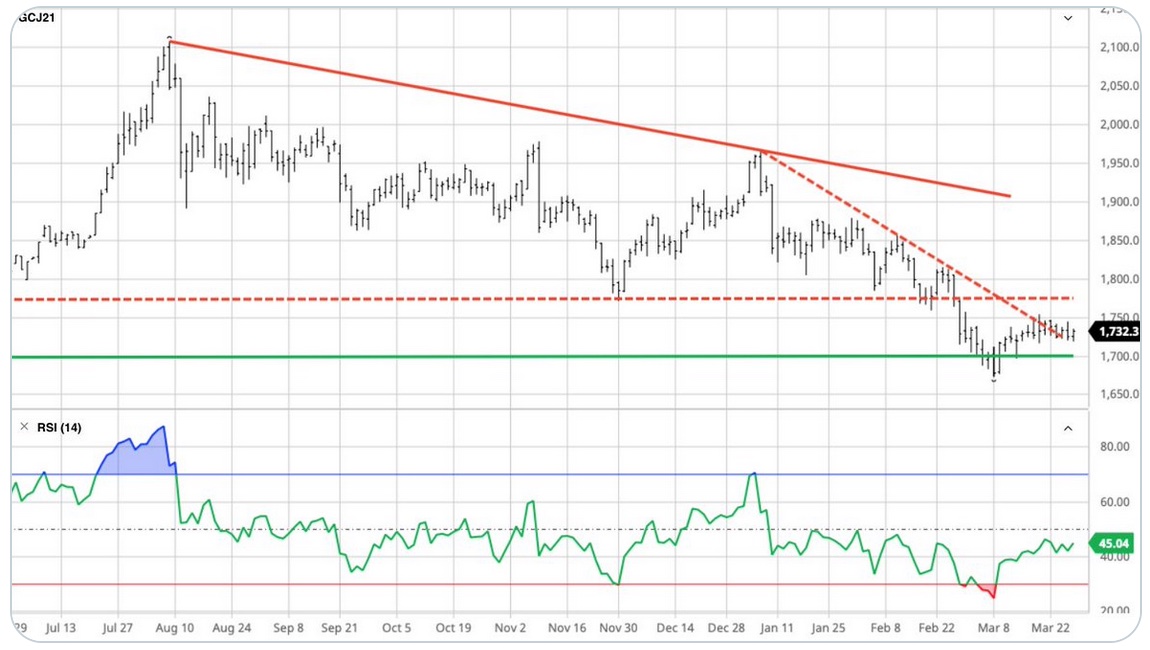Open settings from the RSI (14) label
This screenshot has width=1150, height=650.
[58, 428]
